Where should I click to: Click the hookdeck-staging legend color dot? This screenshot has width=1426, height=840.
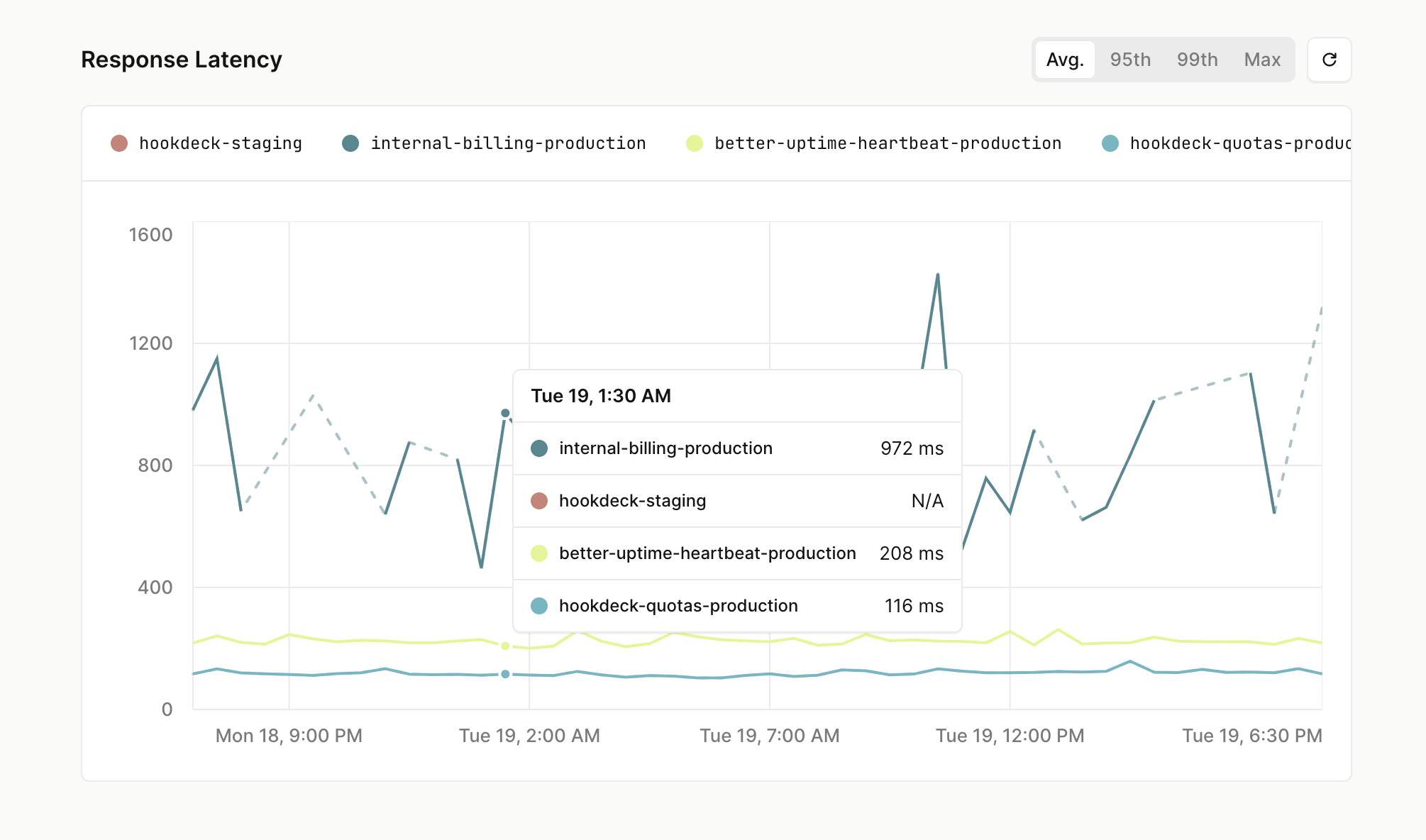pyautogui.click(x=119, y=143)
